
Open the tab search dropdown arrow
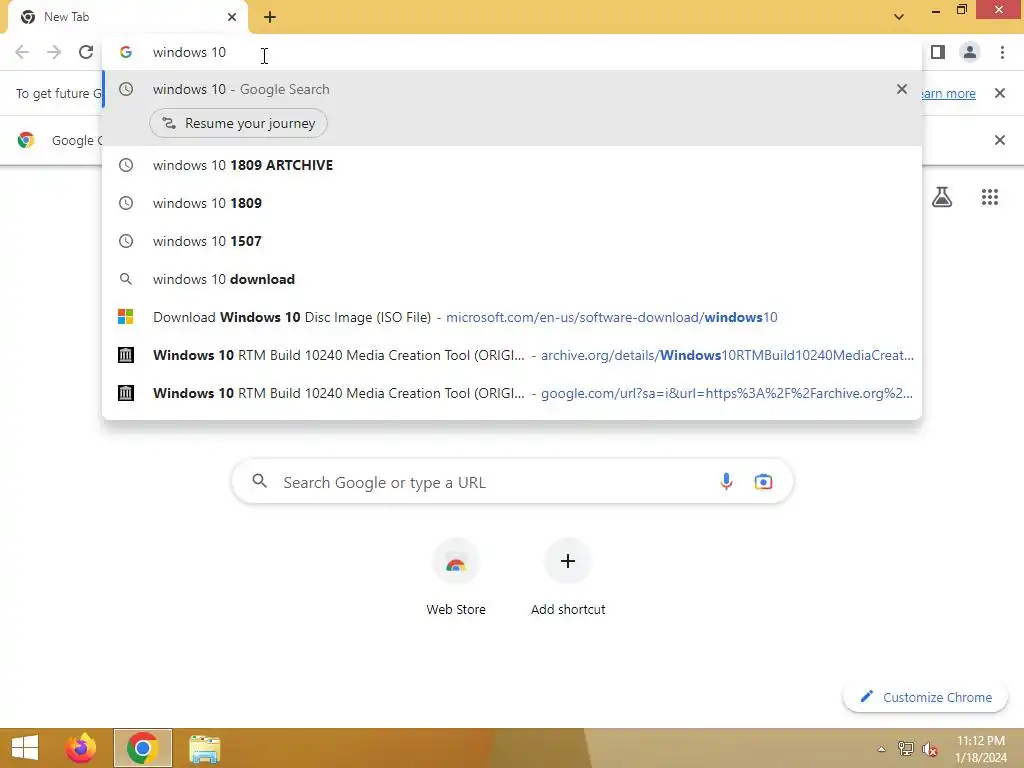[899, 17]
